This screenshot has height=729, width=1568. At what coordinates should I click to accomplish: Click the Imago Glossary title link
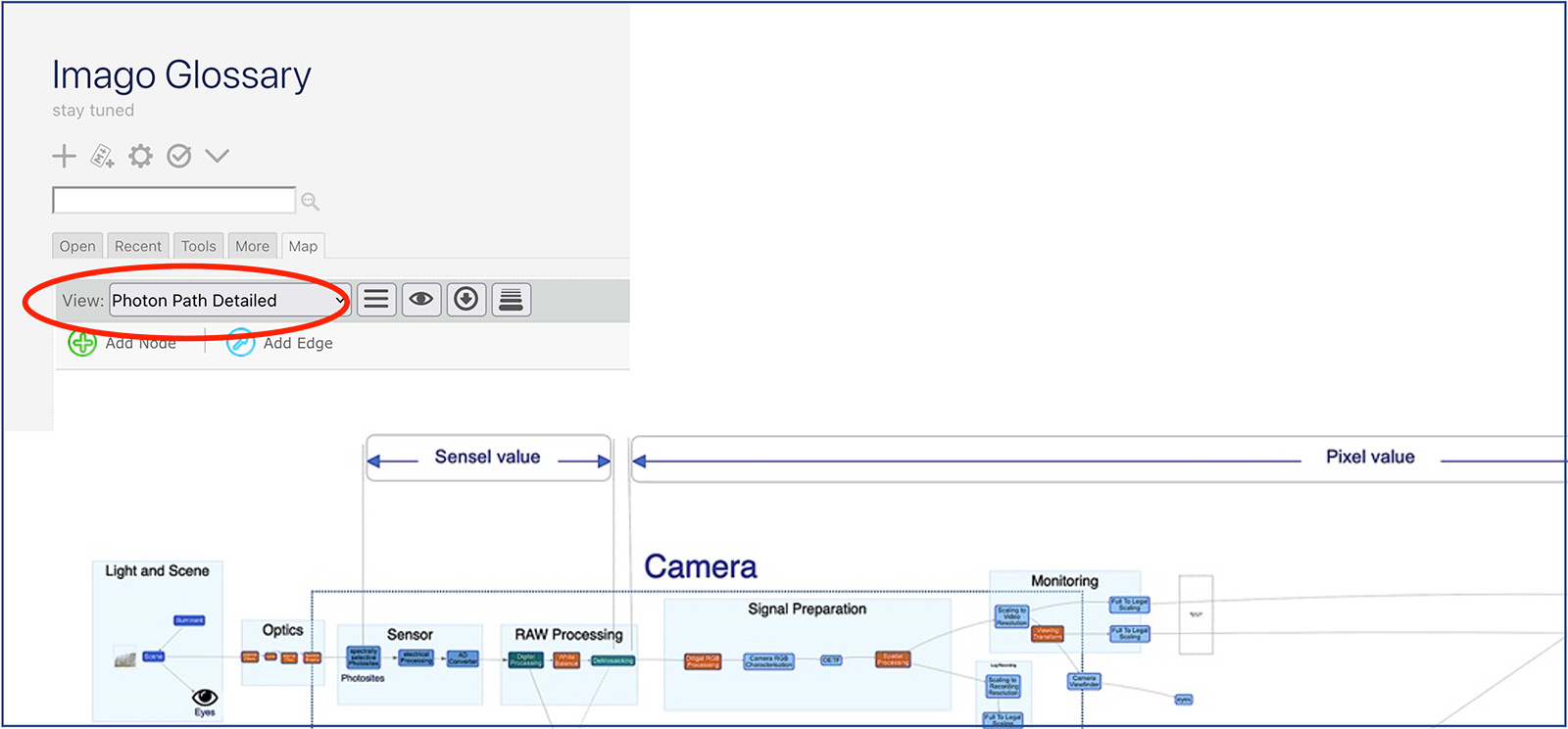click(181, 75)
